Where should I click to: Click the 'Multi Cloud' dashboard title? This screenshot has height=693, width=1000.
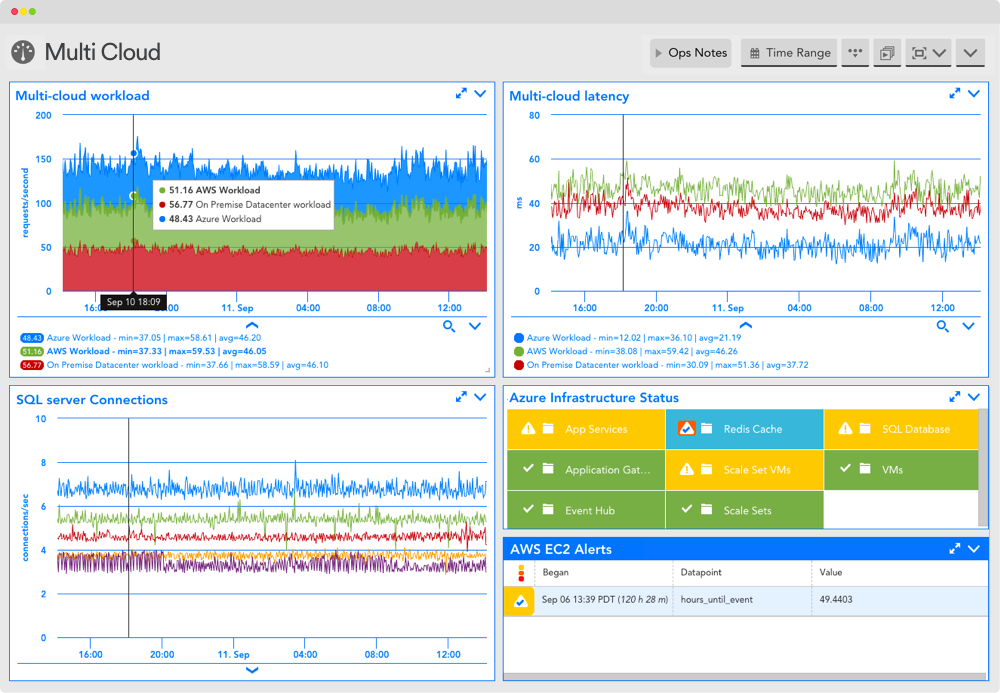(103, 52)
